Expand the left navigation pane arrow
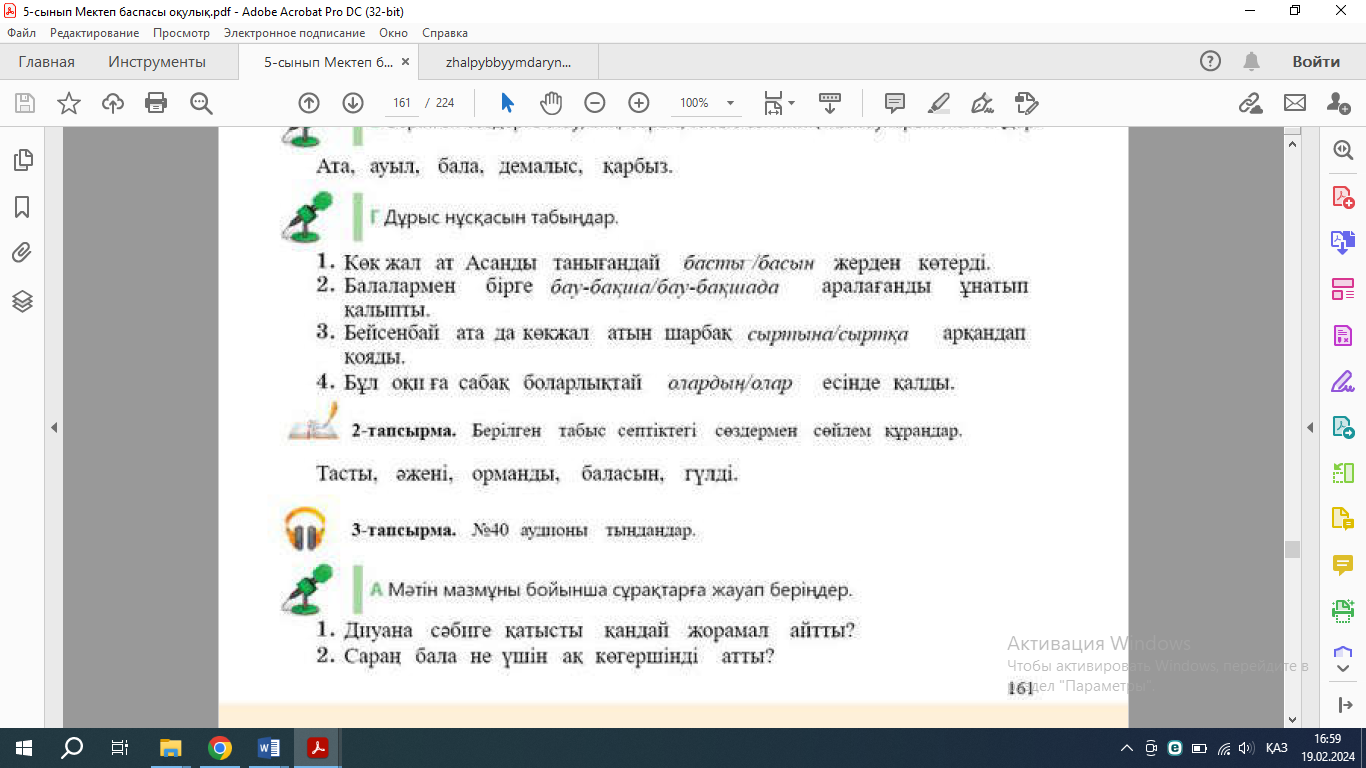The image size is (1366, 768). point(54,428)
